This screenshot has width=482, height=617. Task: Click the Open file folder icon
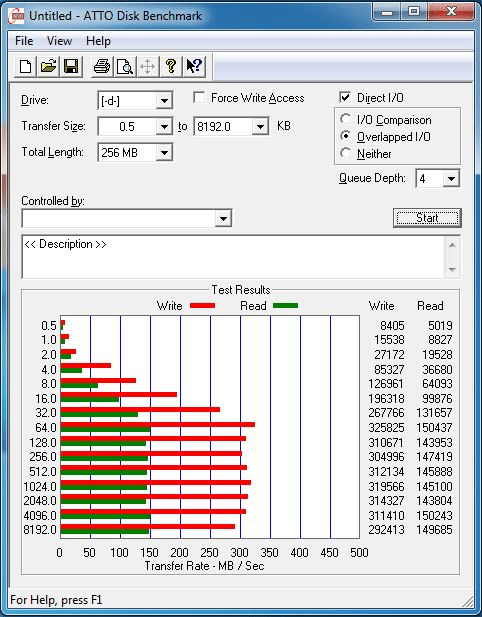click(48, 66)
